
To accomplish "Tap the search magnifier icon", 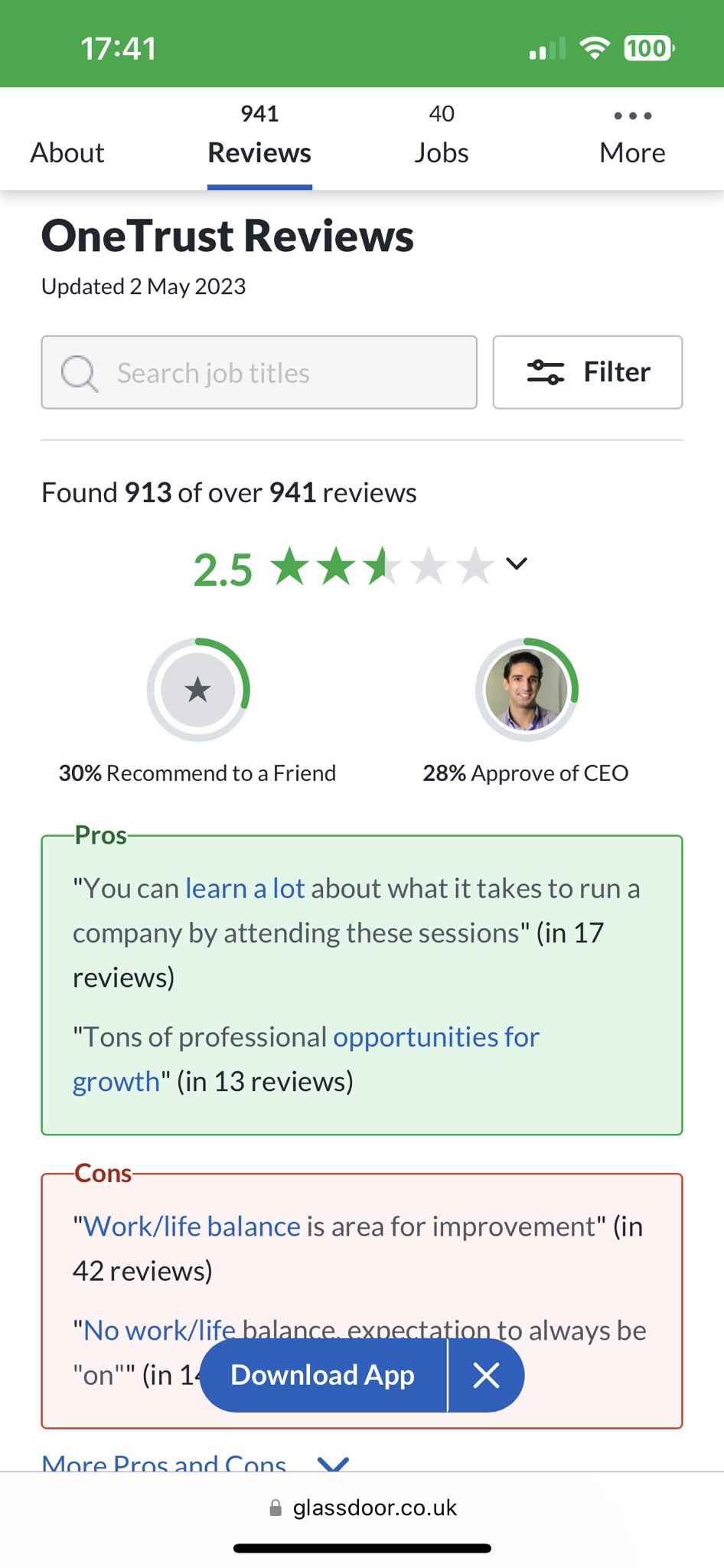I will point(79,374).
